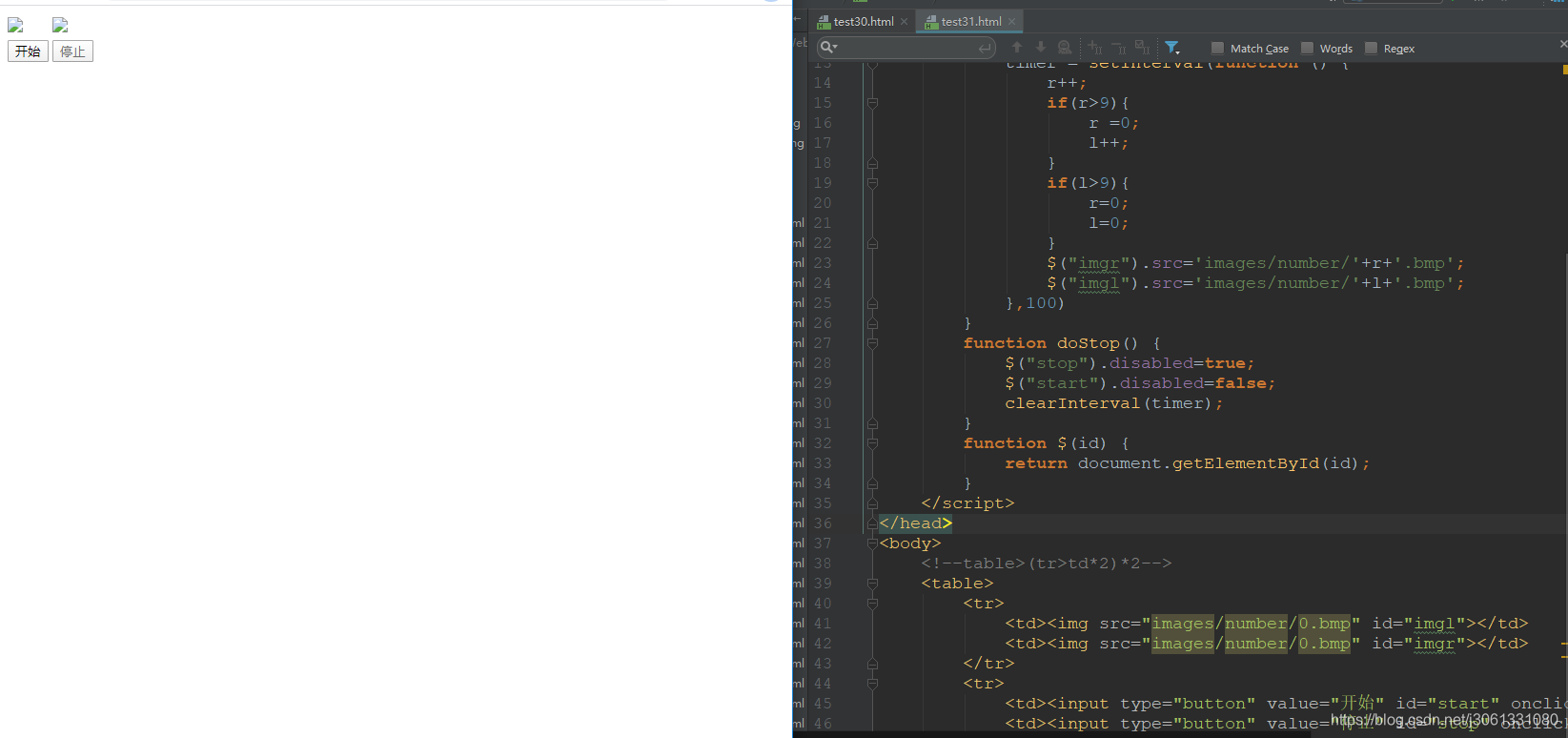Go to previous occurrence with up arrow
Viewport: 1568px width, 738px height.
point(1017,48)
